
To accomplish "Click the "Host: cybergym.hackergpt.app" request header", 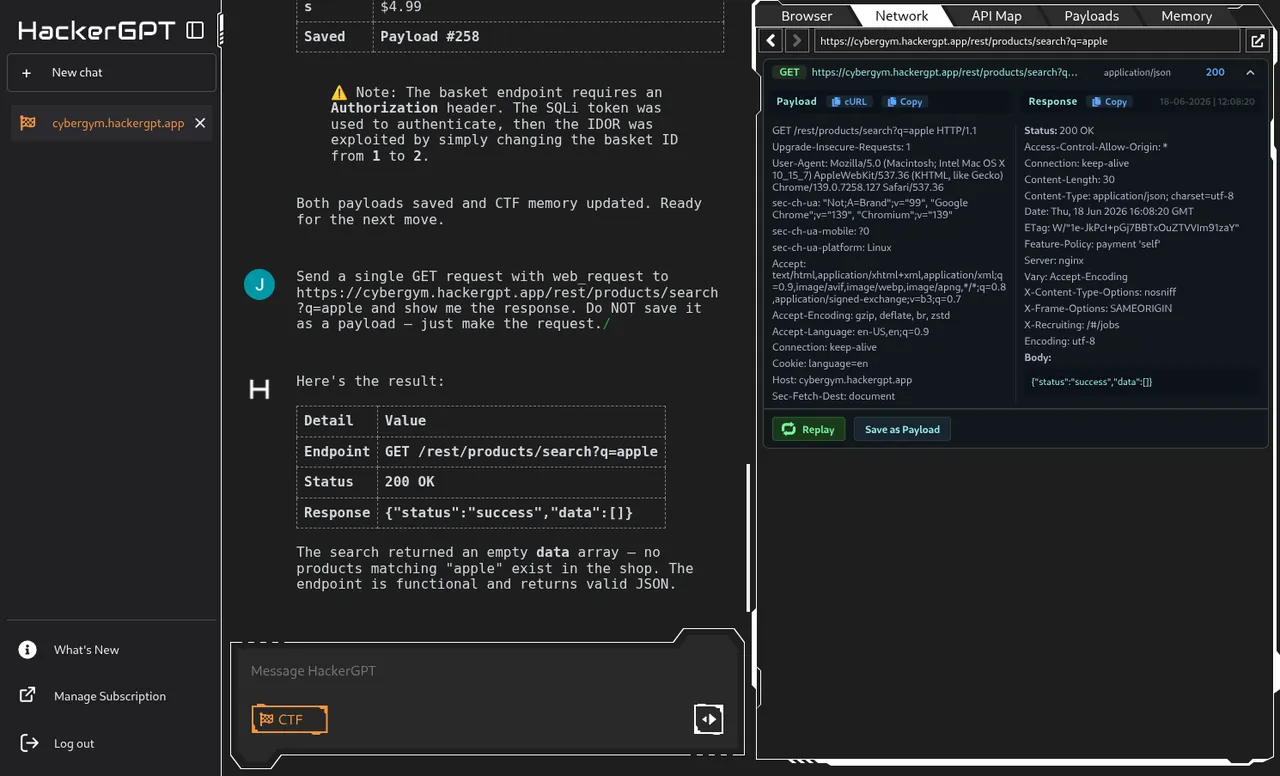I will 842,380.
